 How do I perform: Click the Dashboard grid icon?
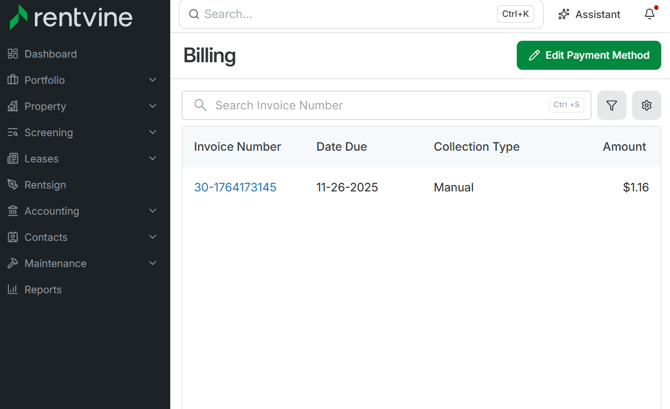click(13, 54)
